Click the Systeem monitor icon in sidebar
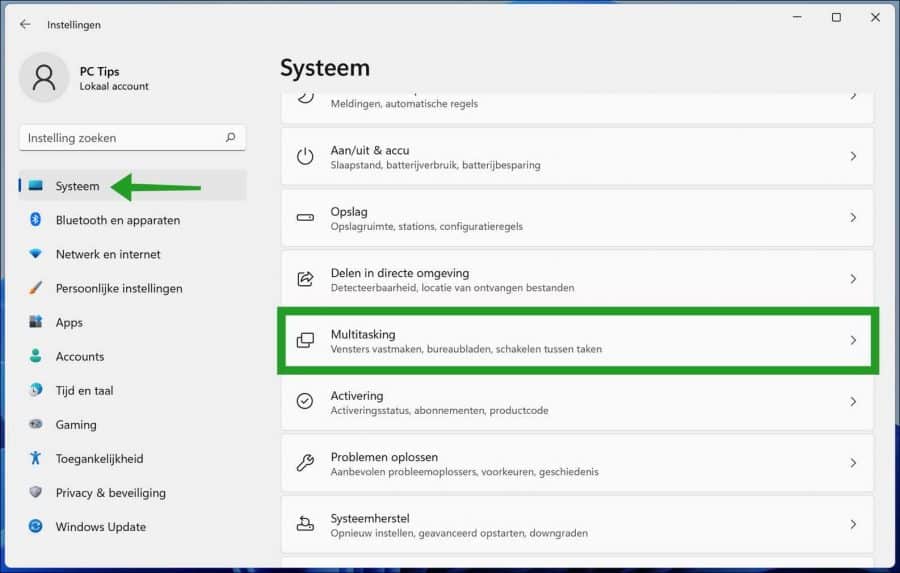 click(36, 185)
